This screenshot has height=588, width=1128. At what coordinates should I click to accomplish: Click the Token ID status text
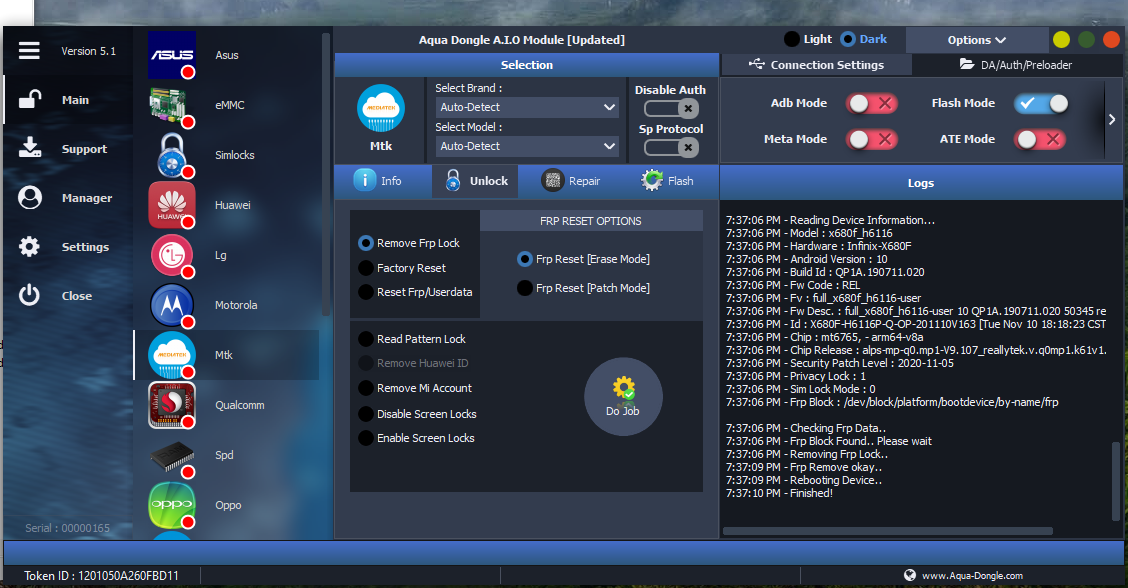point(101,576)
